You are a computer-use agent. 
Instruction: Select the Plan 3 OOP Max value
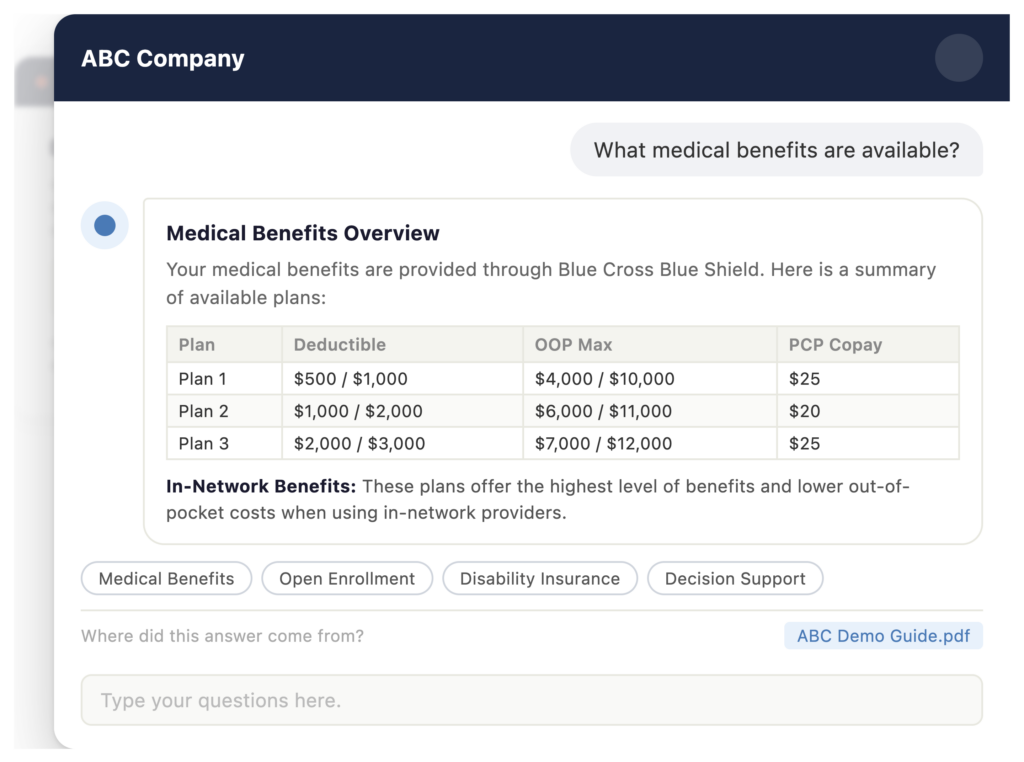604,443
